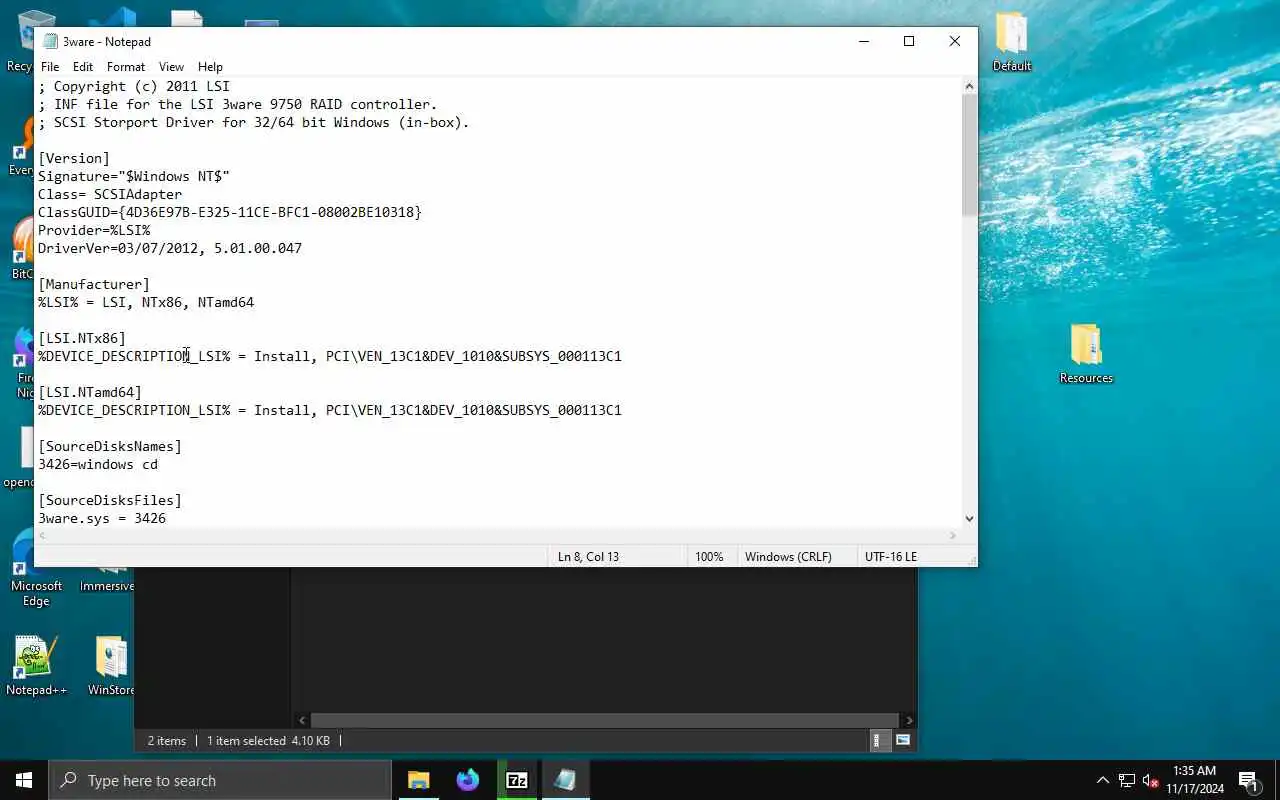The height and width of the screenshot is (800, 1280).
Task: Minimize the Notepad window
Action: click(863, 41)
